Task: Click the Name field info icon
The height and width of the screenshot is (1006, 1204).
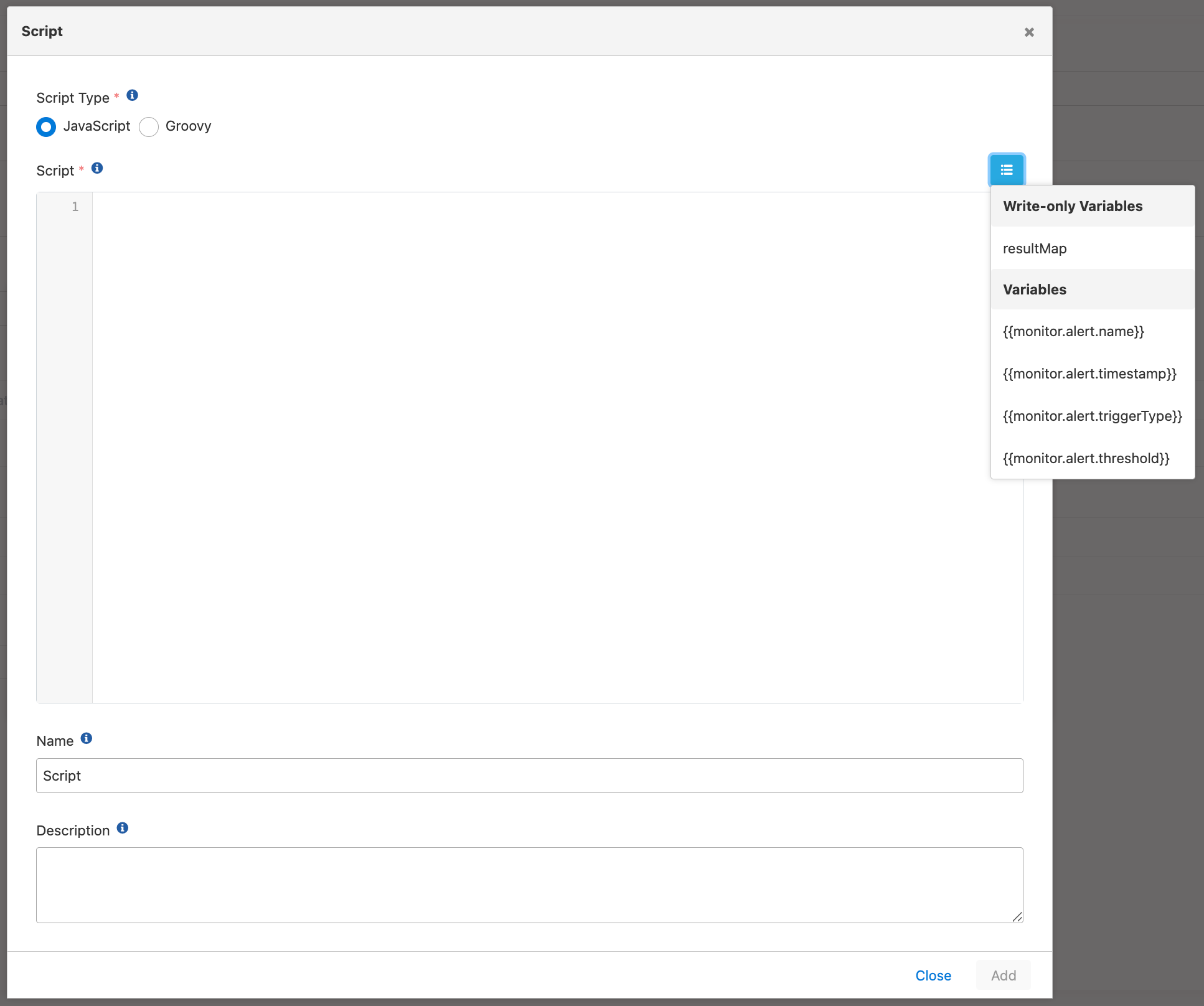Action: click(x=87, y=738)
